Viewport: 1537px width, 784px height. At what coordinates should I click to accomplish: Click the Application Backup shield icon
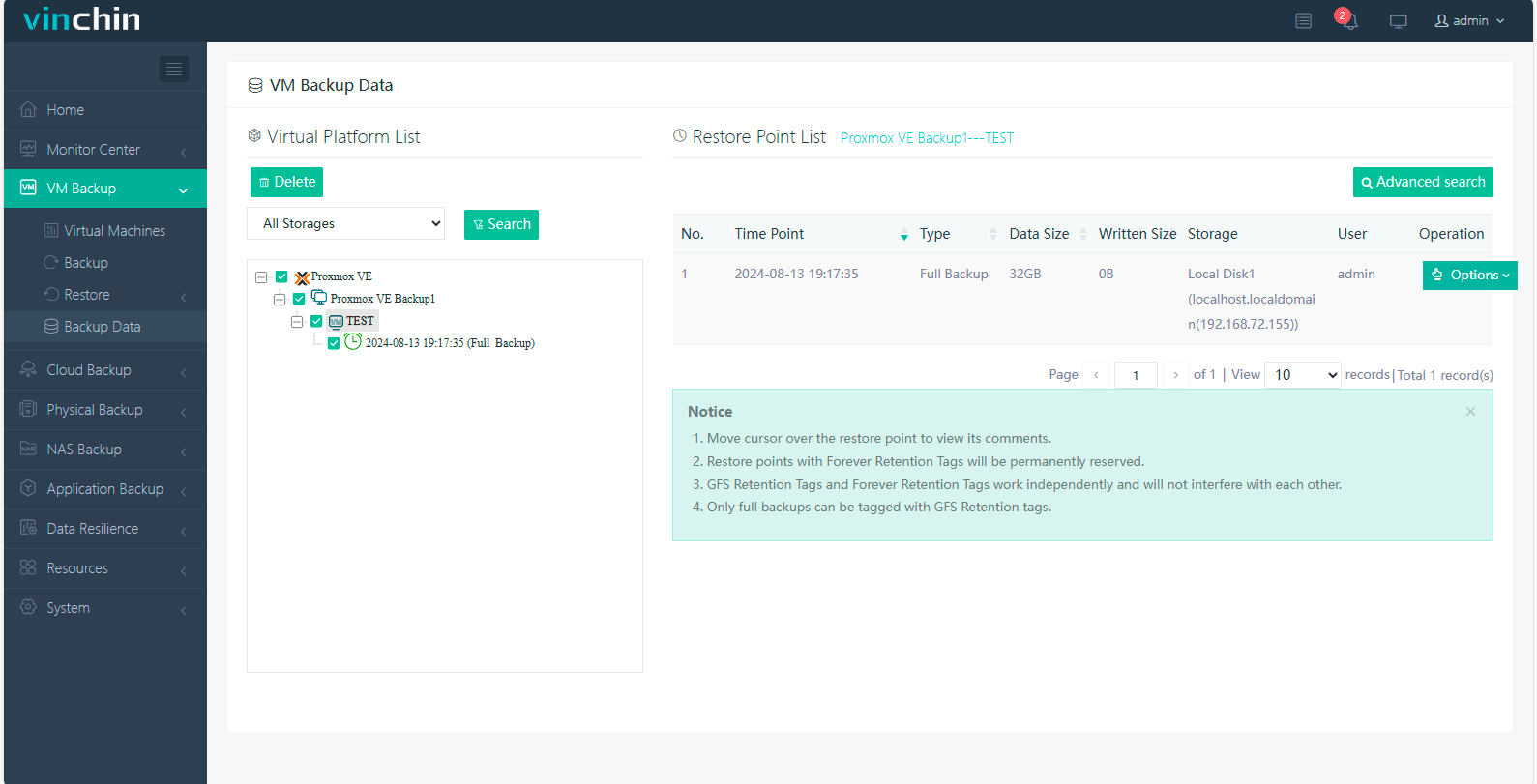click(28, 488)
